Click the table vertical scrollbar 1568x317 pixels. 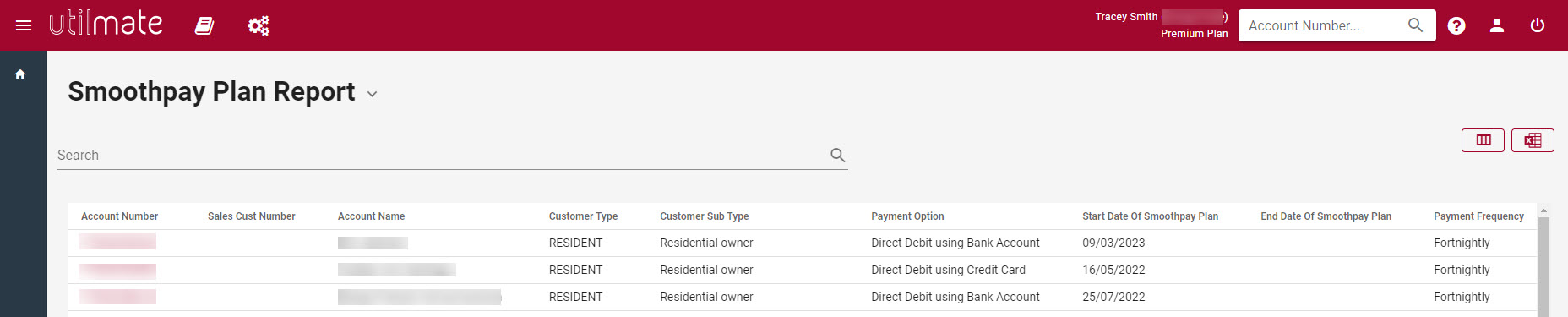[x=1543, y=267]
